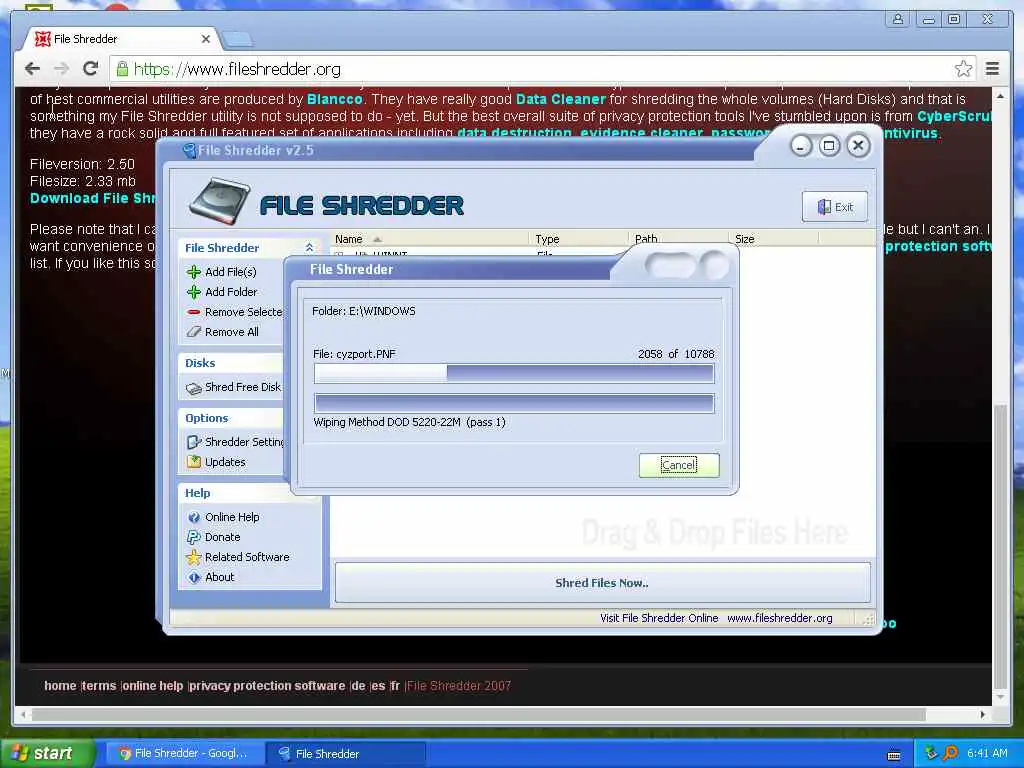Click the Donate PayPal icon
Screen dimensions: 1024x768
pyautogui.click(x=194, y=537)
